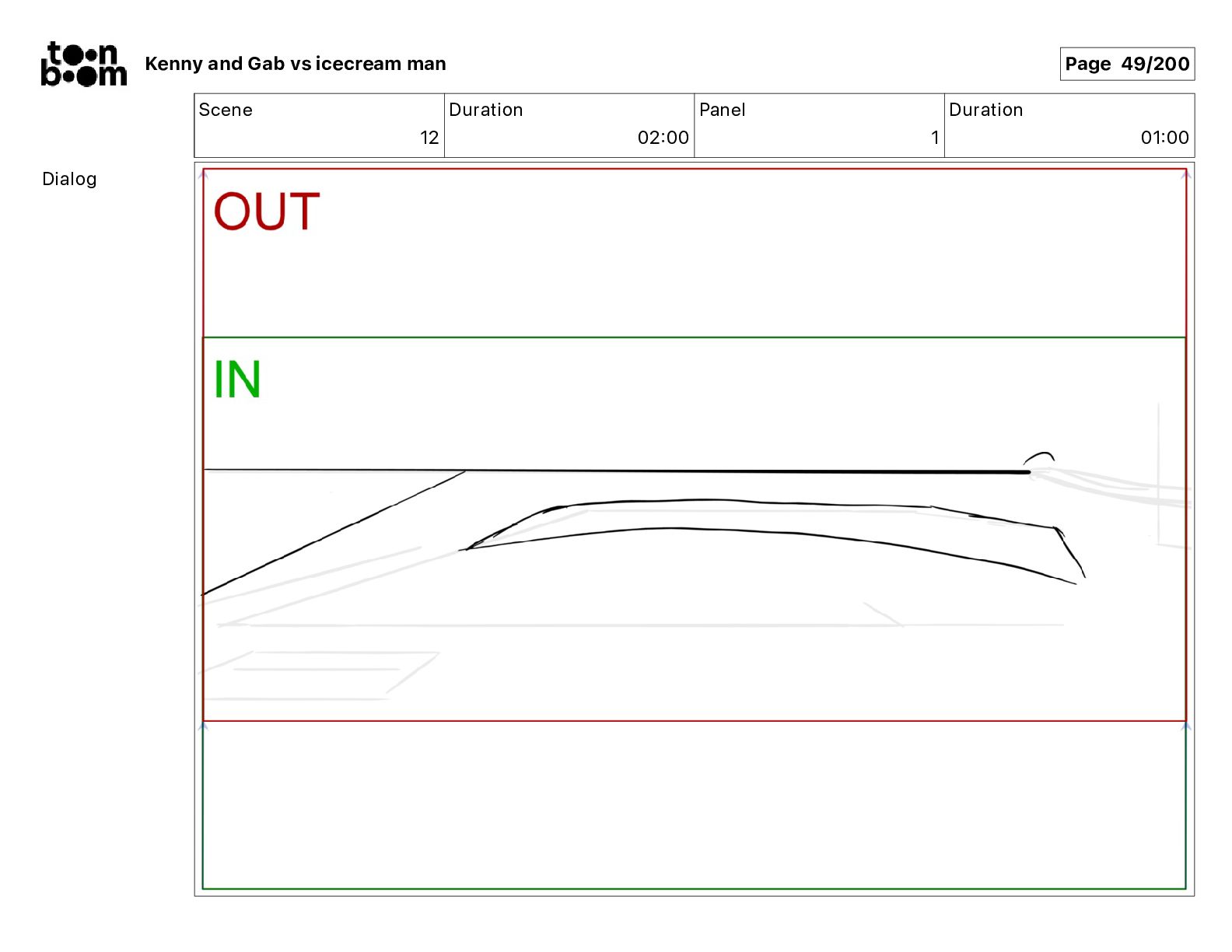Click the first 'Duration' label next to Scene
The width and height of the screenshot is (1232, 952).
[486, 110]
